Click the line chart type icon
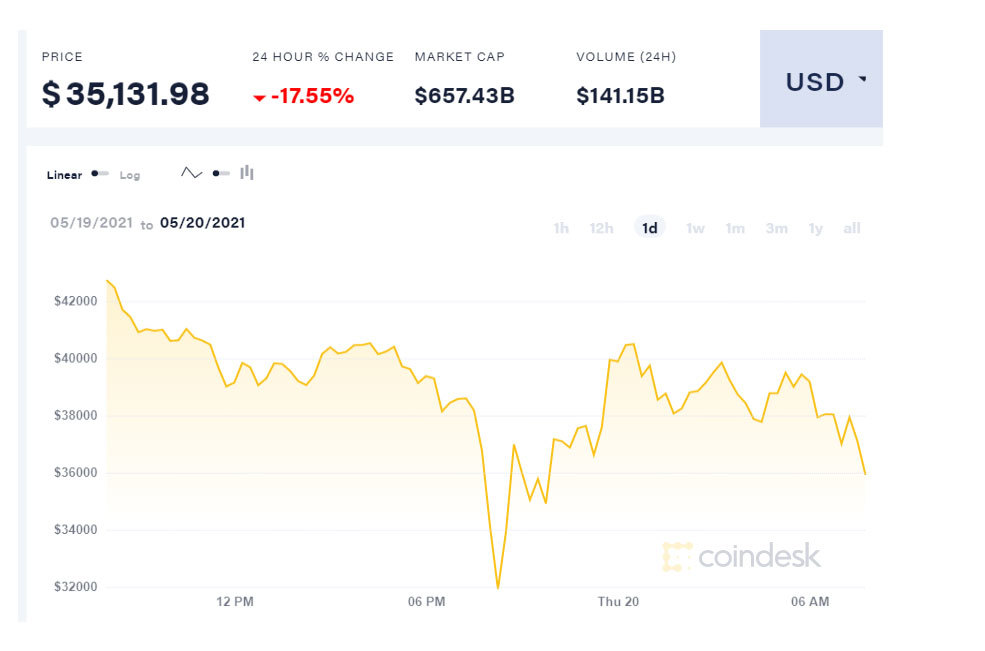Image resolution: width=985 pixels, height=651 pixels. coord(191,173)
